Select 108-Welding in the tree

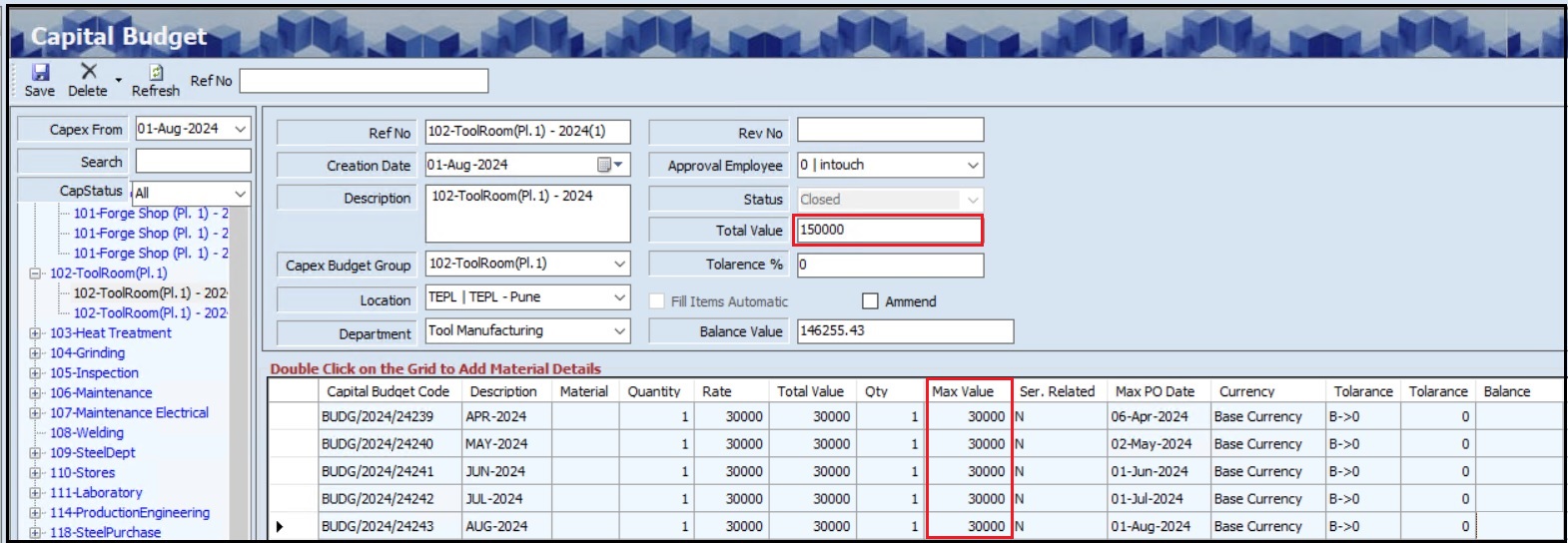tap(87, 433)
